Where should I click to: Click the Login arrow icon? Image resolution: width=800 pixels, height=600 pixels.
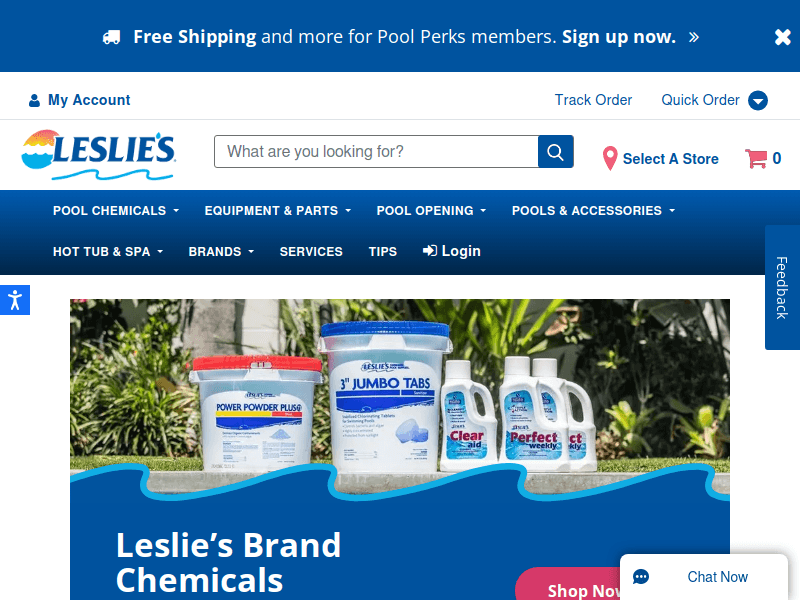[430, 251]
